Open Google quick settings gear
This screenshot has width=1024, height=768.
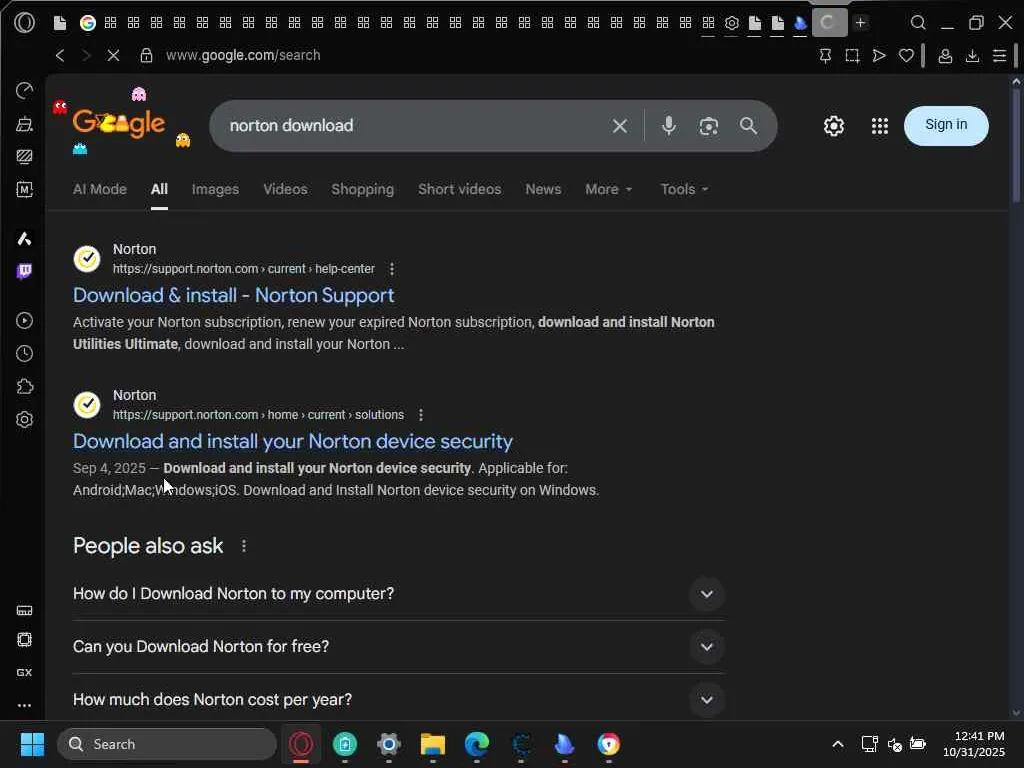(833, 126)
